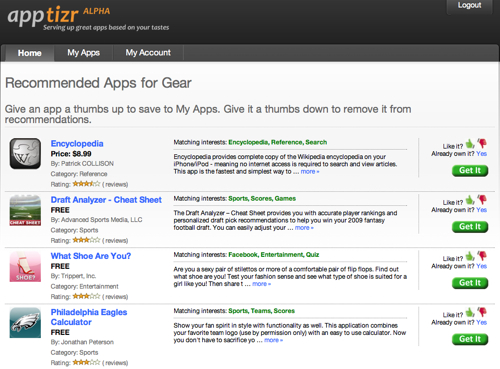Open the Draft Analyzer Cheat Sheet icon

pos(25,210)
